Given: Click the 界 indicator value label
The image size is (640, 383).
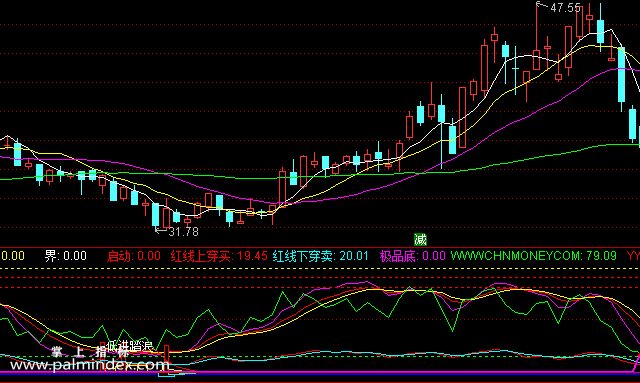Looking at the screenshot, I should (65, 256).
